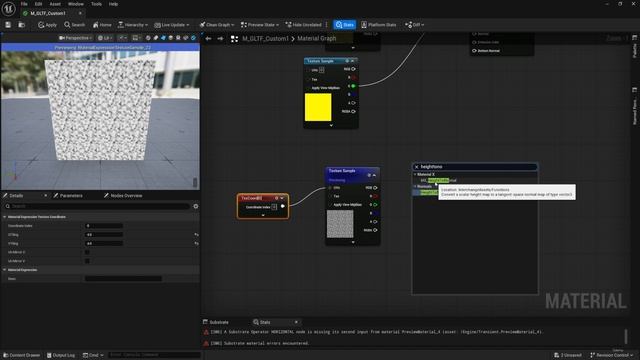640x360 pixels.
Task: Collapse Material Expression Texture Coordinate section
Action: click(x=4, y=217)
